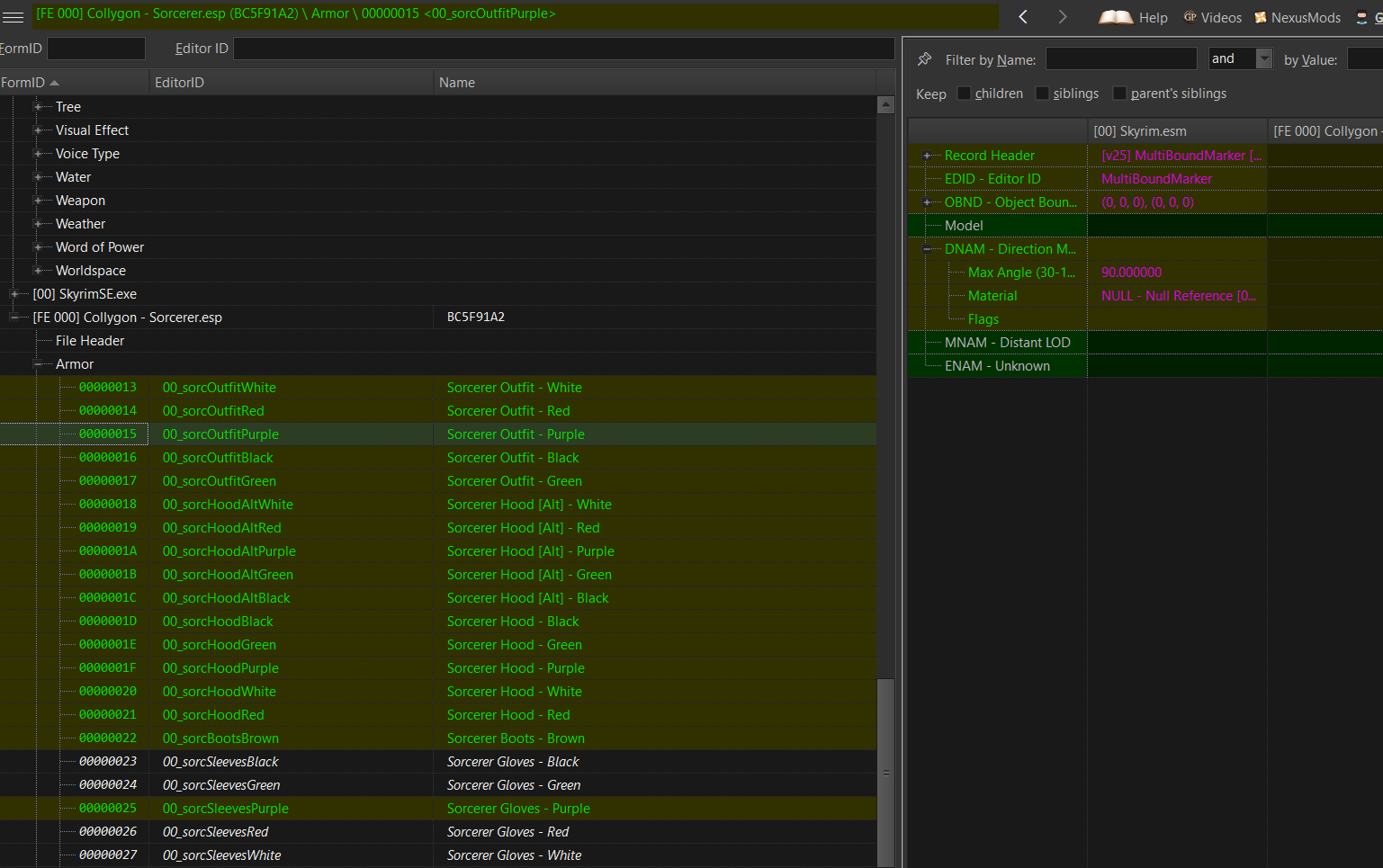The width and height of the screenshot is (1383, 868).
Task: Open the 'and' filter operator dropdown
Action: click(1264, 58)
